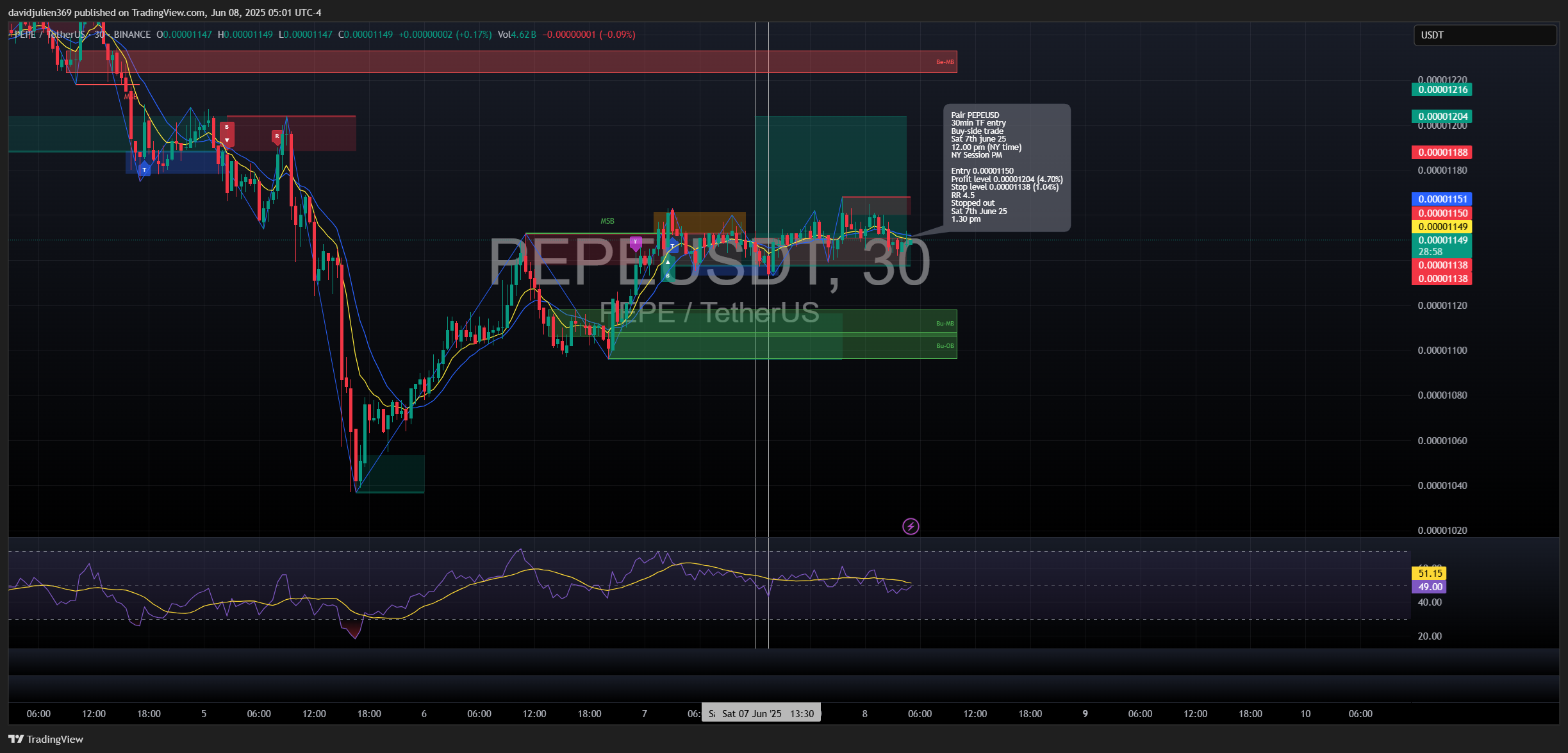Click the 0.00001120 price axis label
The width and height of the screenshot is (1568, 753).
(x=1442, y=306)
